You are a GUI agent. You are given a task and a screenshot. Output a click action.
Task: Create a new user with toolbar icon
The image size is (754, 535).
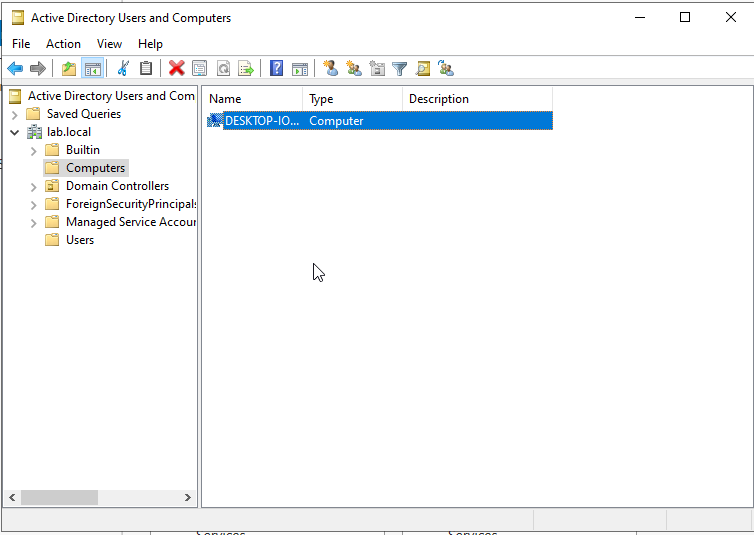tap(330, 68)
